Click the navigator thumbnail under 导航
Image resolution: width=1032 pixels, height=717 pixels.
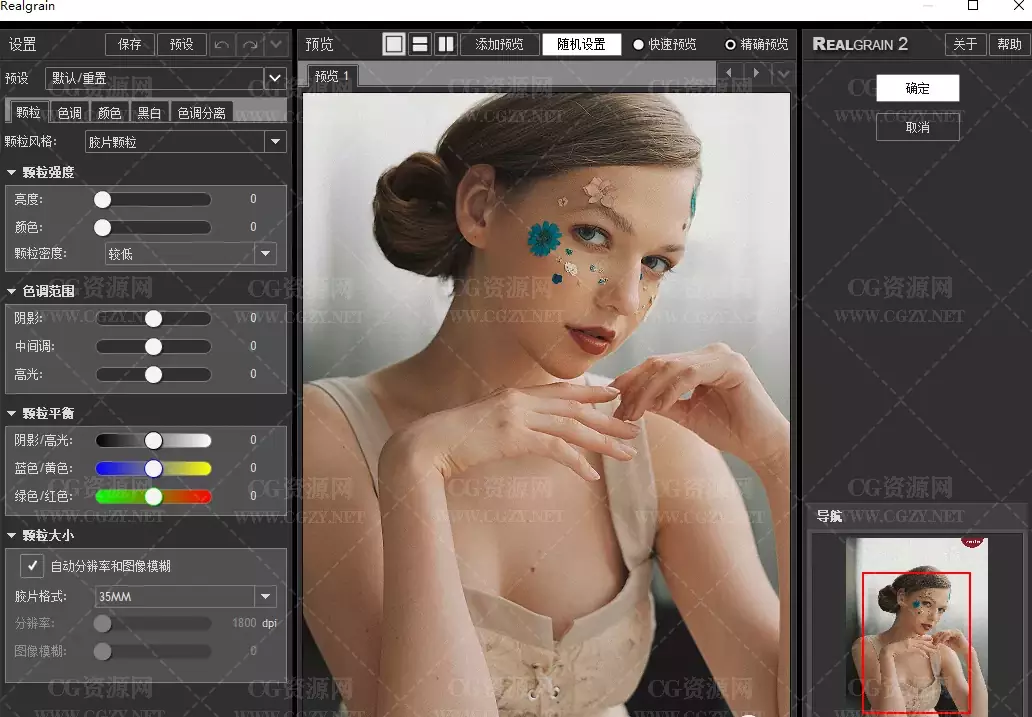click(917, 625)
